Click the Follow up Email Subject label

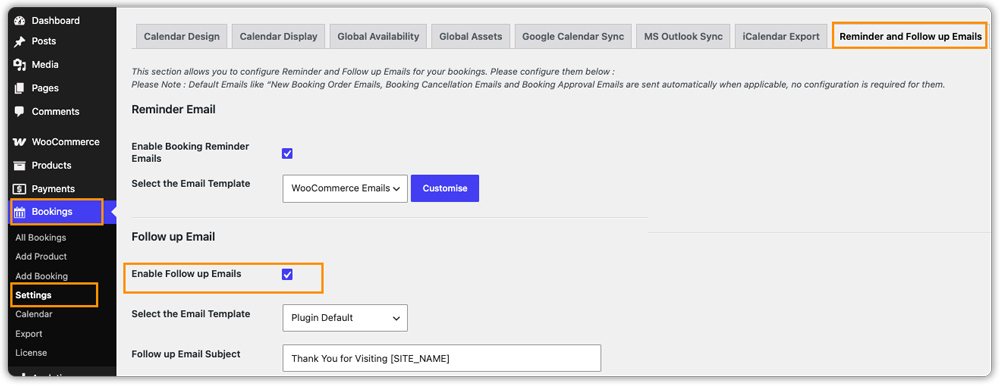pyautogui.click(x=186, y=354)
